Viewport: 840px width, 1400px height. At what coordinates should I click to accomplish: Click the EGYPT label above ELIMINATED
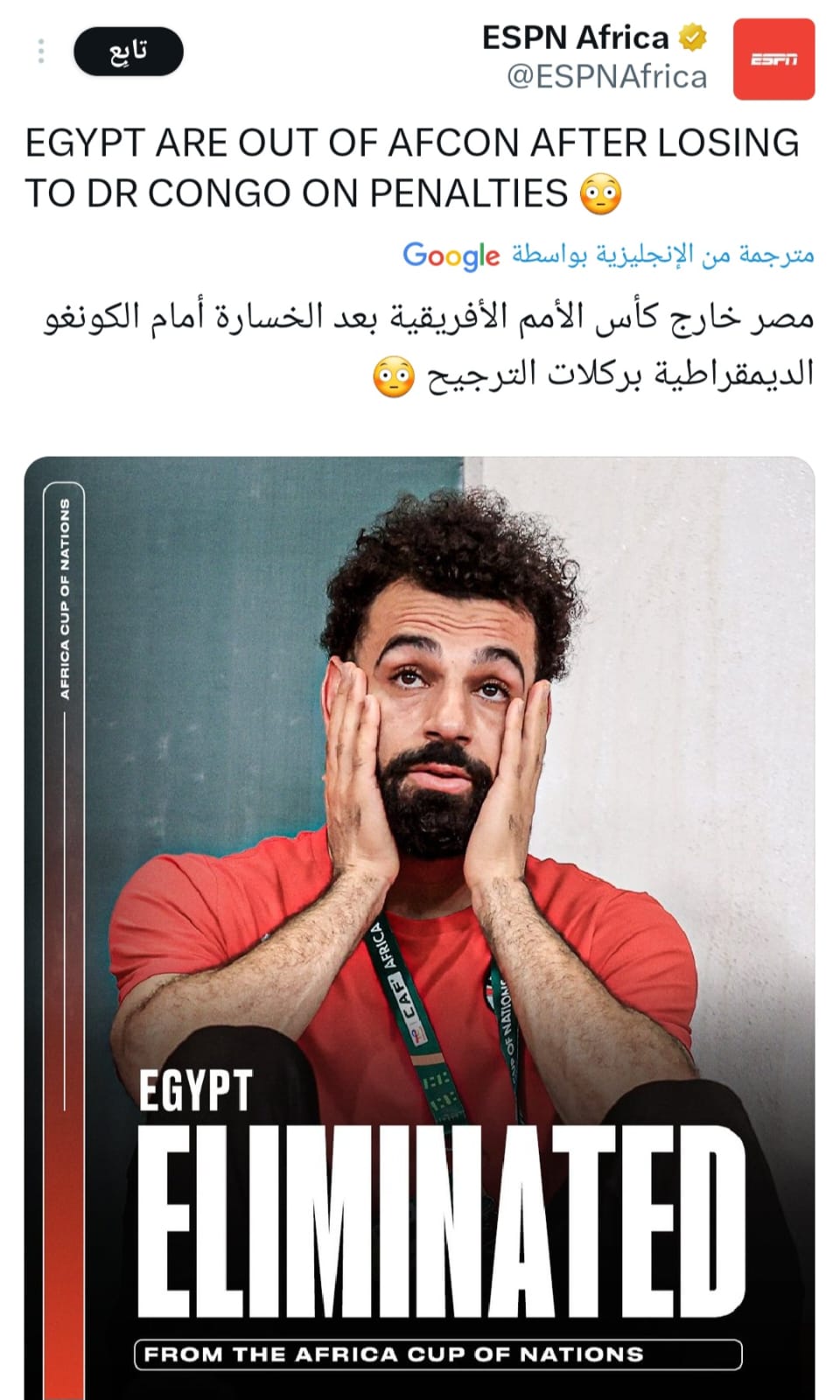196,1090
